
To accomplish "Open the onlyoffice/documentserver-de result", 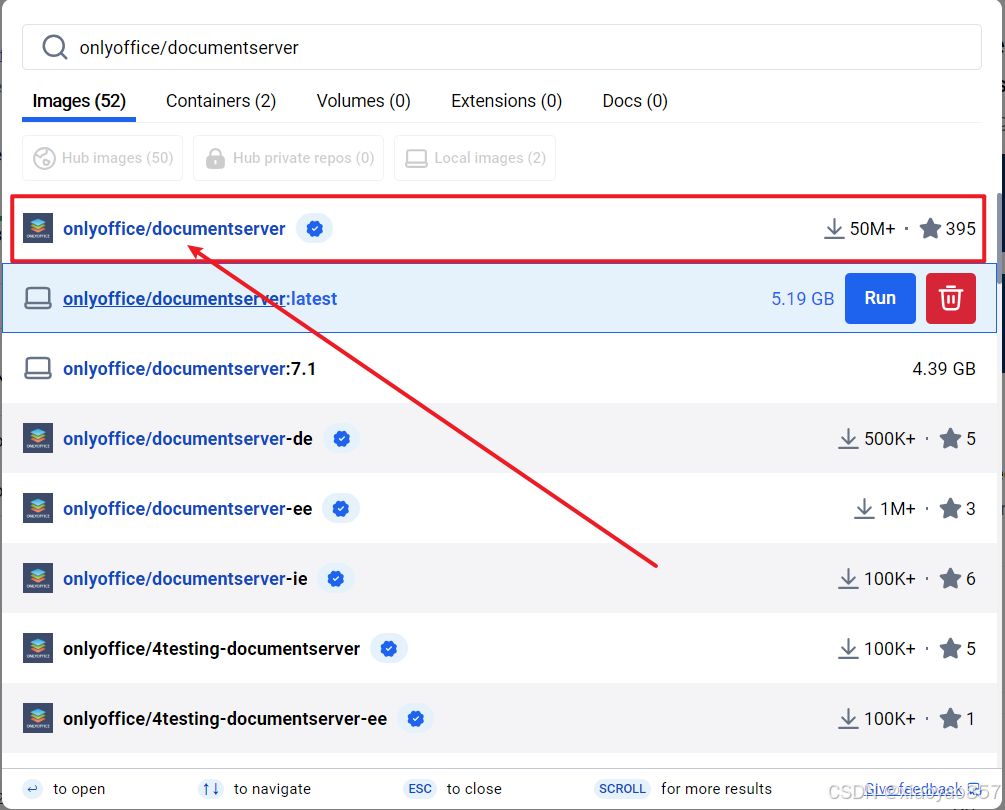I will click(x=188, y=438).
